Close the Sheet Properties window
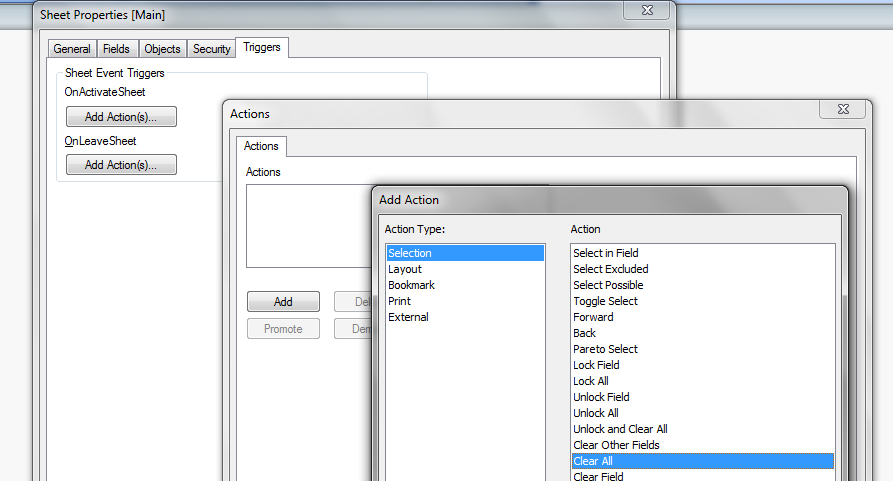893x481 pixels. click(x=647, y=10)
